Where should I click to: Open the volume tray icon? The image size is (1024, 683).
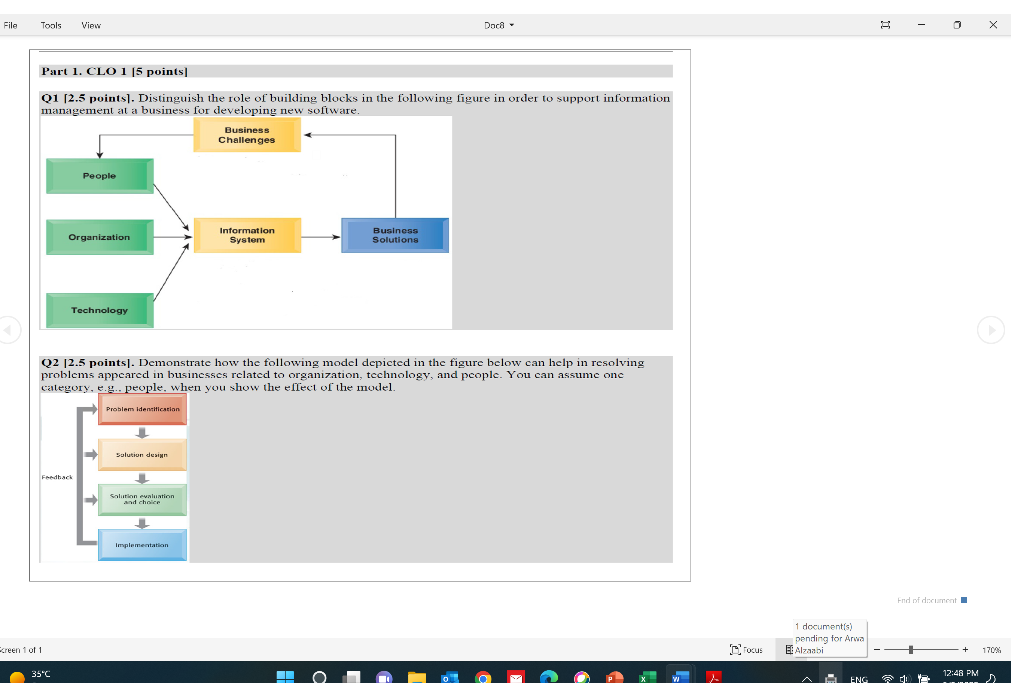click(x=904, y=679)
